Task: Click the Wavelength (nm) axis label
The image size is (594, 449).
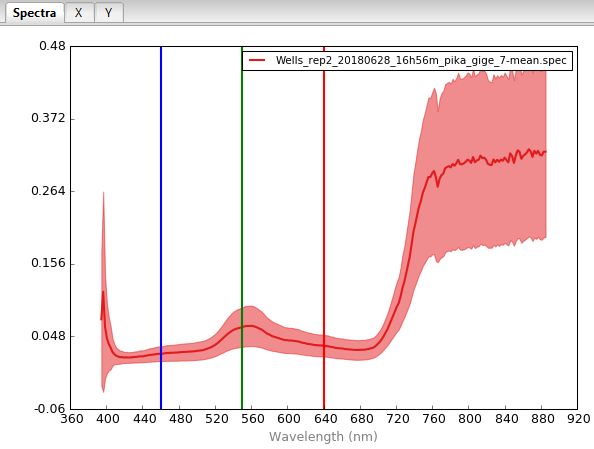Action: (324, 436)
